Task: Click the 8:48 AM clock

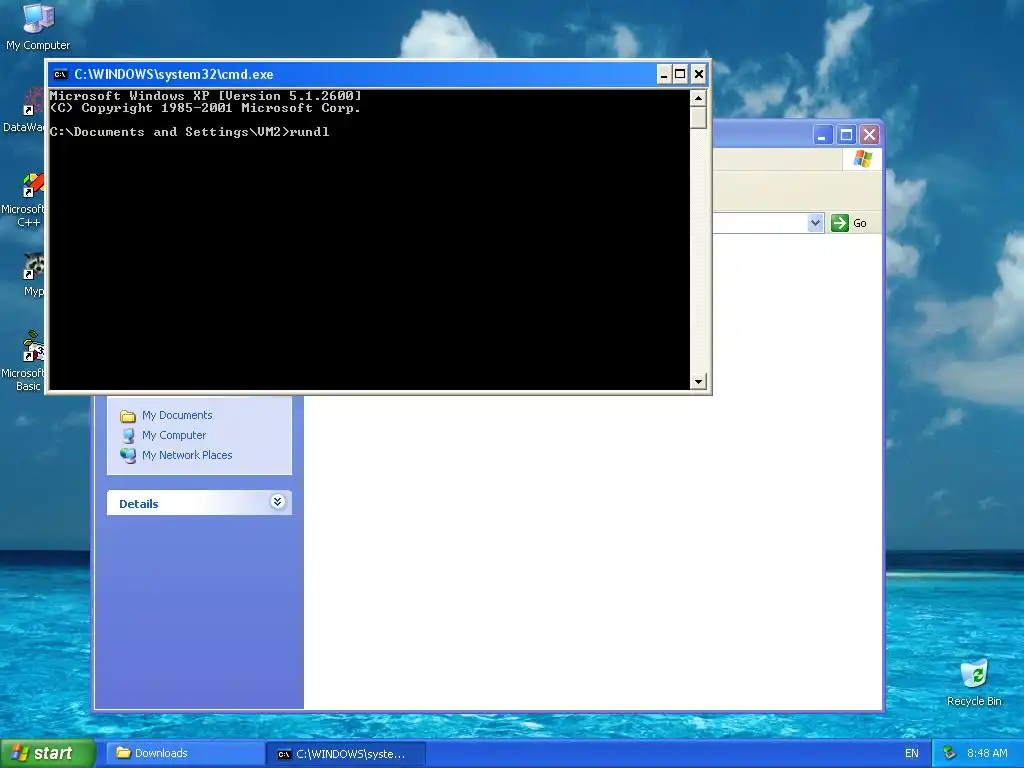Action: pos(987,754)
